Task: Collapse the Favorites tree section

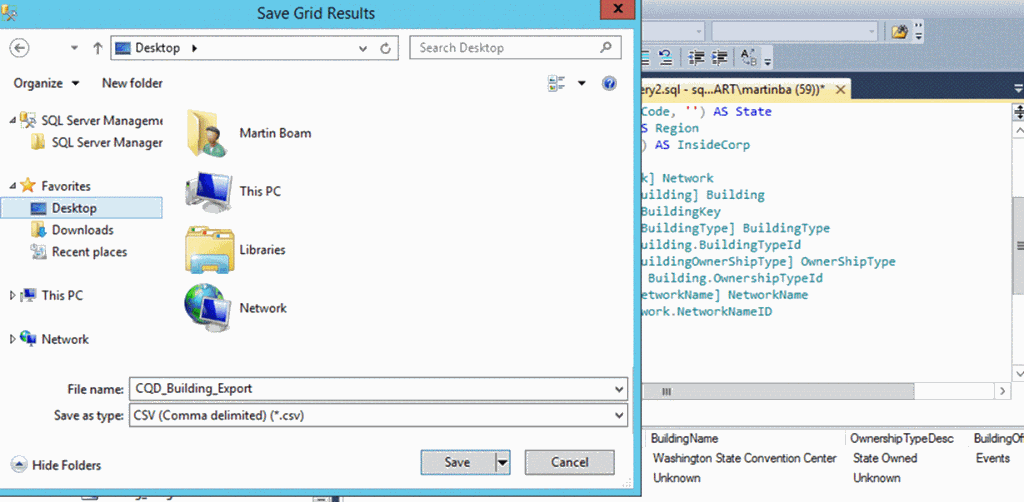Action: click(x=13, y=186)
